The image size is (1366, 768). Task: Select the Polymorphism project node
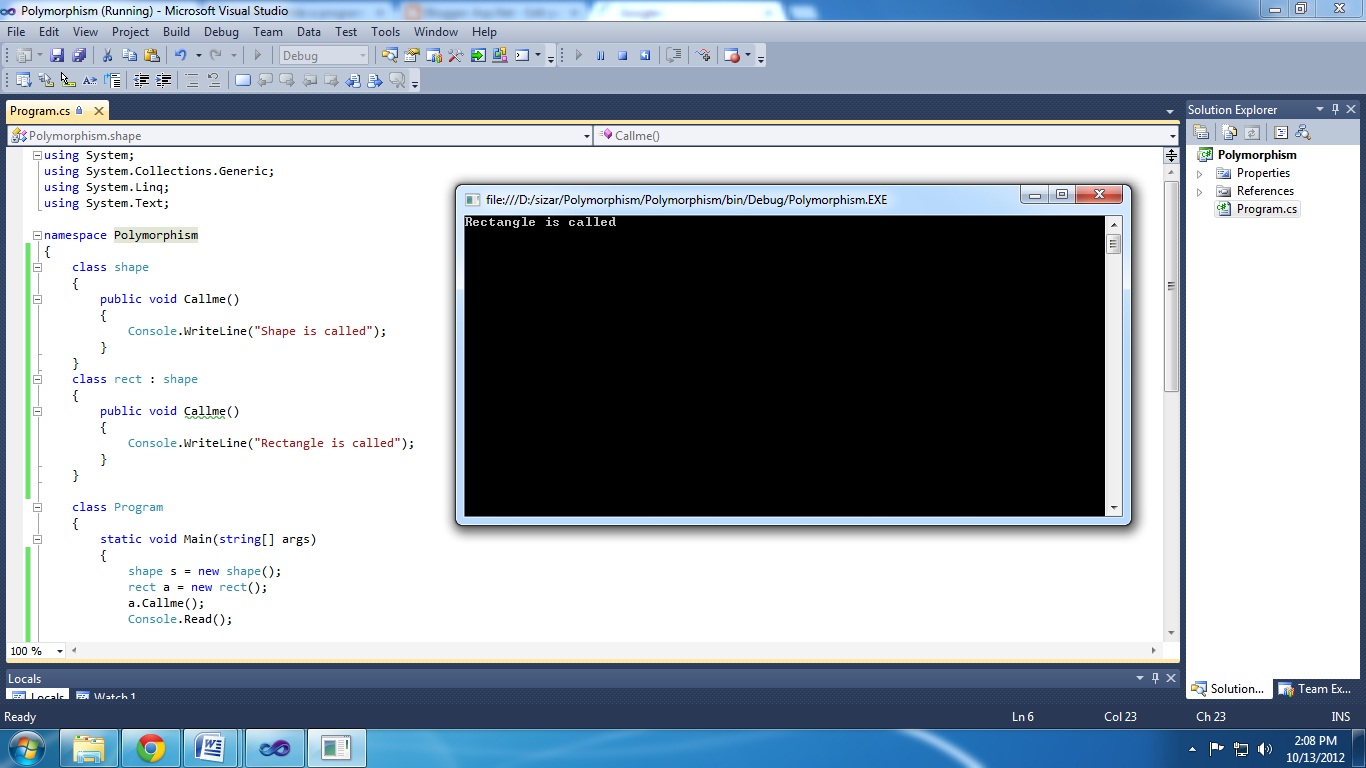pyautogui.click(x=1248, y=155)
